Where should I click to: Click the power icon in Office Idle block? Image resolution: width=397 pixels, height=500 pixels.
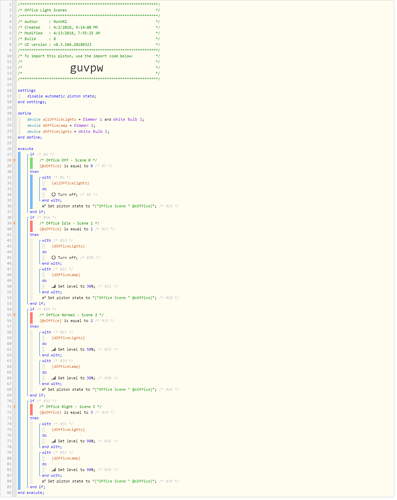[53, 258]
